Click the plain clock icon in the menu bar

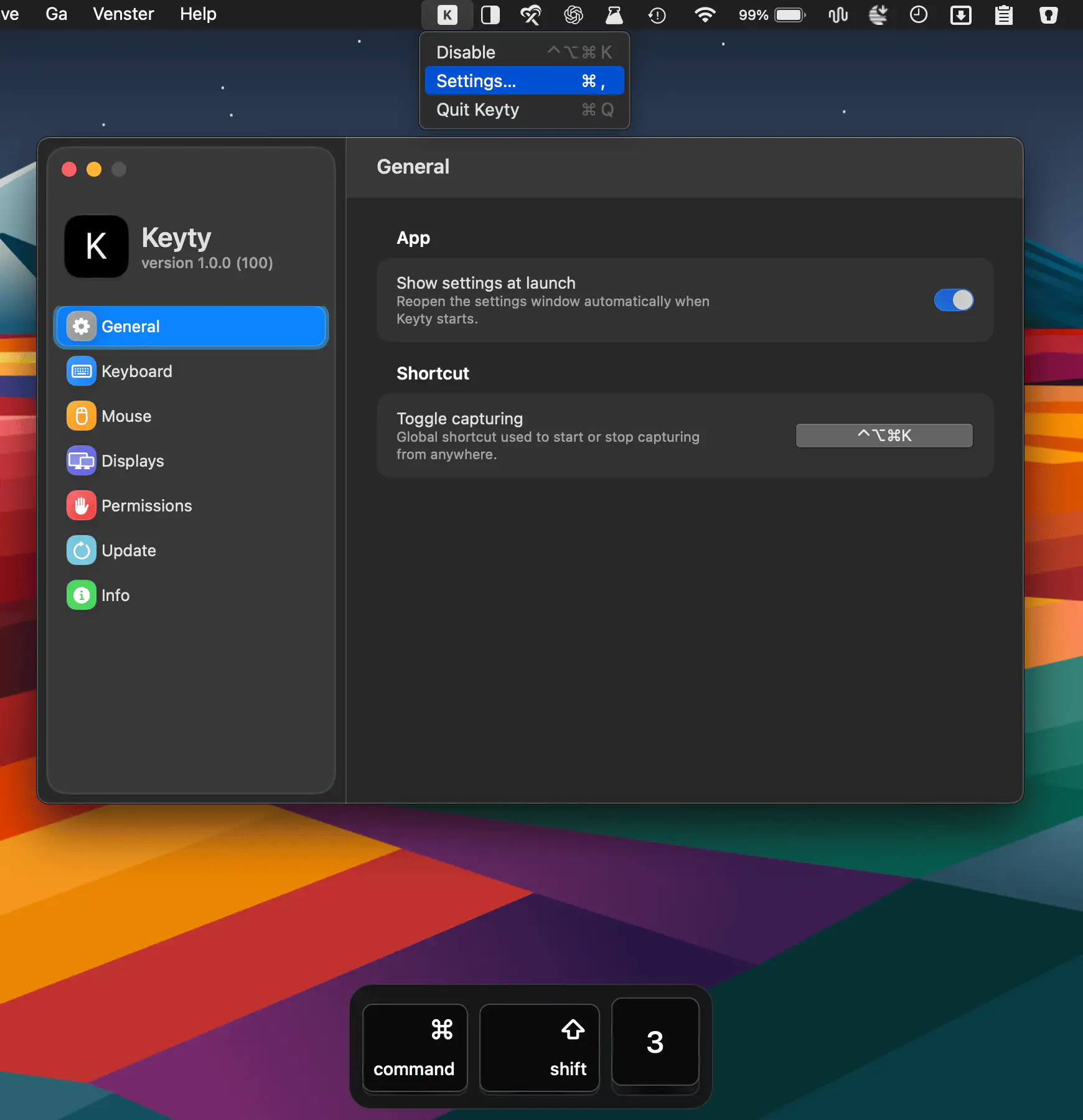[919, 15]
